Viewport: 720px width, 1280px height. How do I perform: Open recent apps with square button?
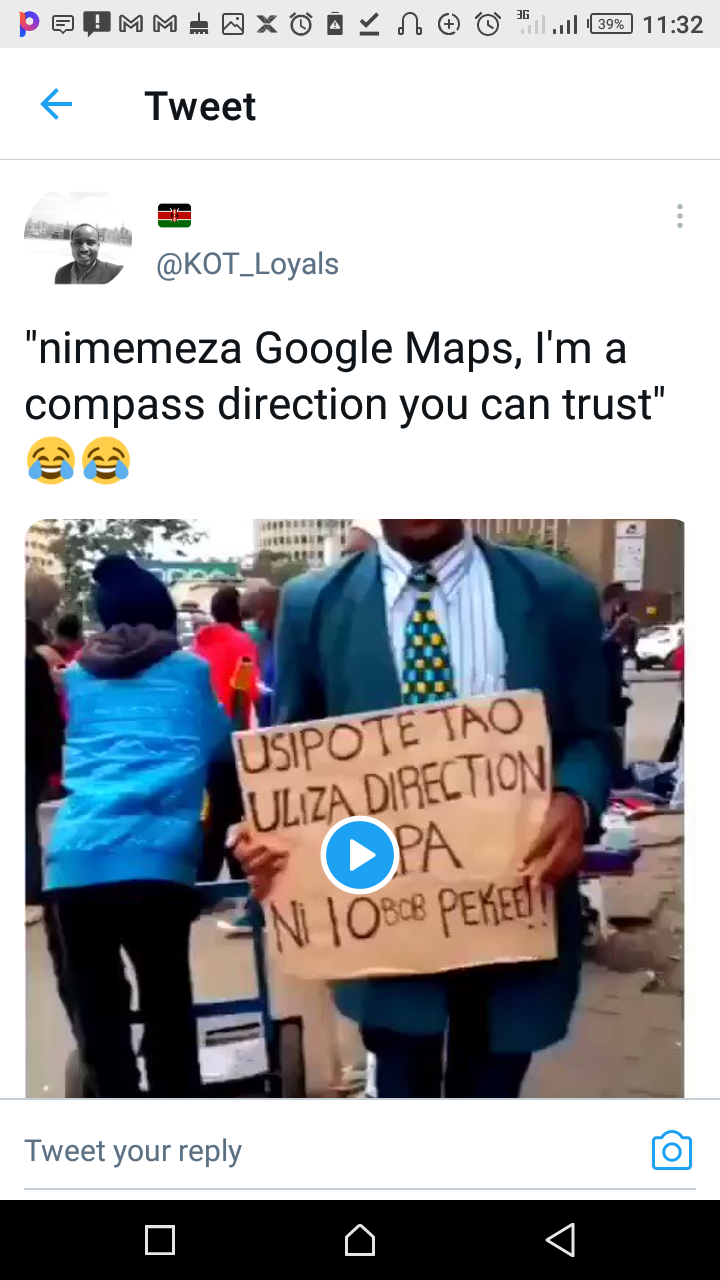160,1240
